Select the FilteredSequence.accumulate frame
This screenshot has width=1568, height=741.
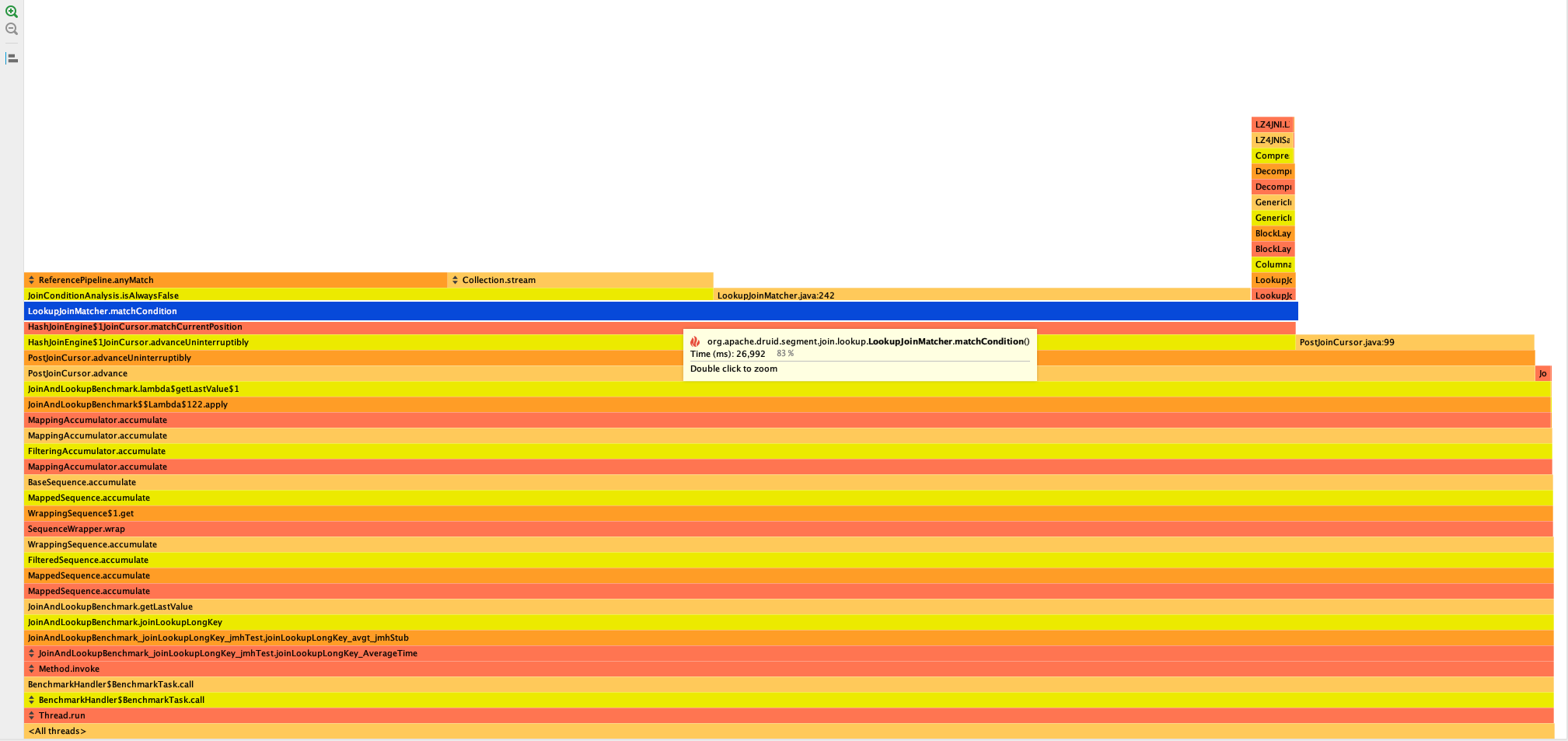pos(789,560)
